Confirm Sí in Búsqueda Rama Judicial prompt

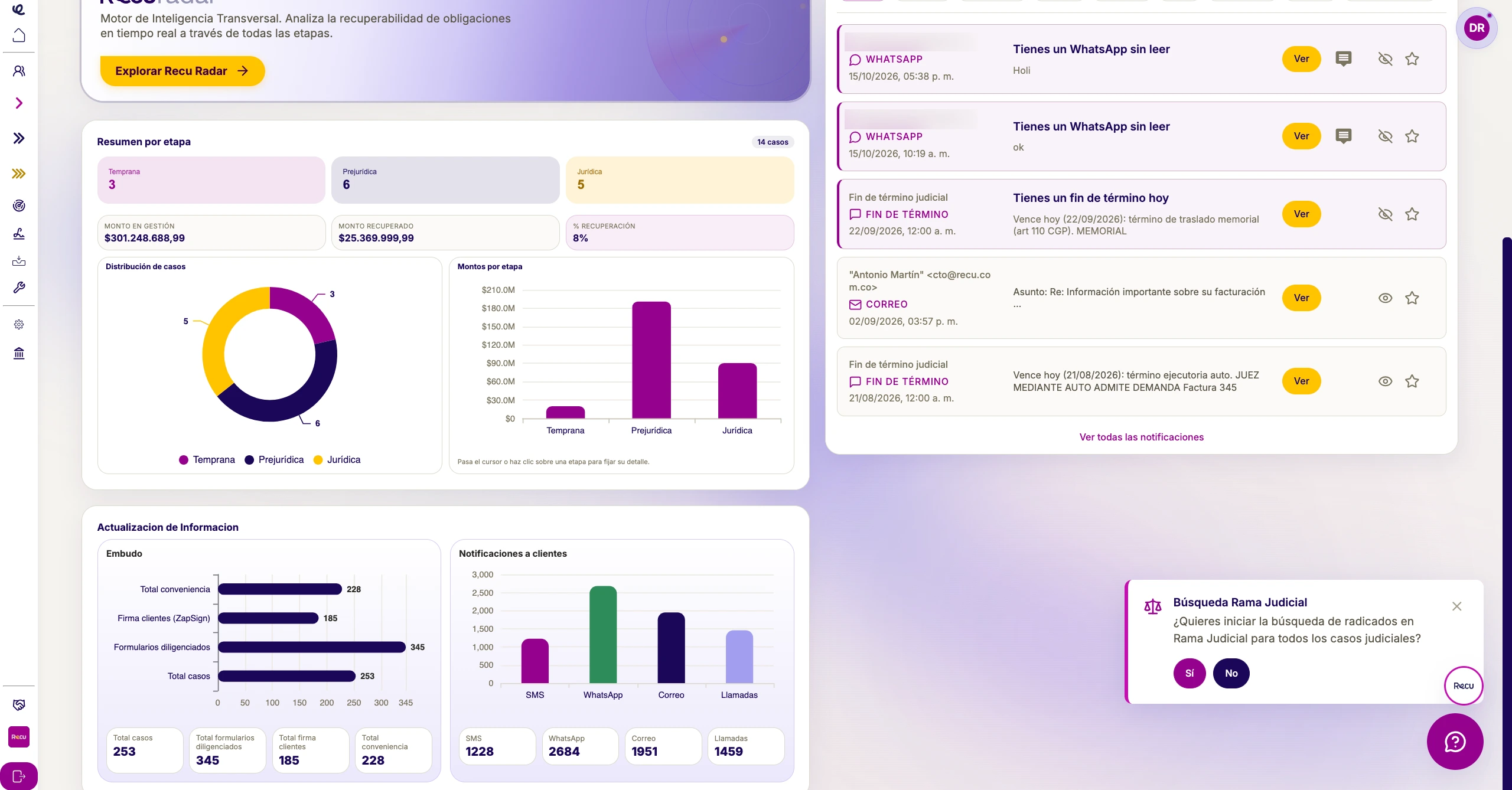[x=1190, y=673]
